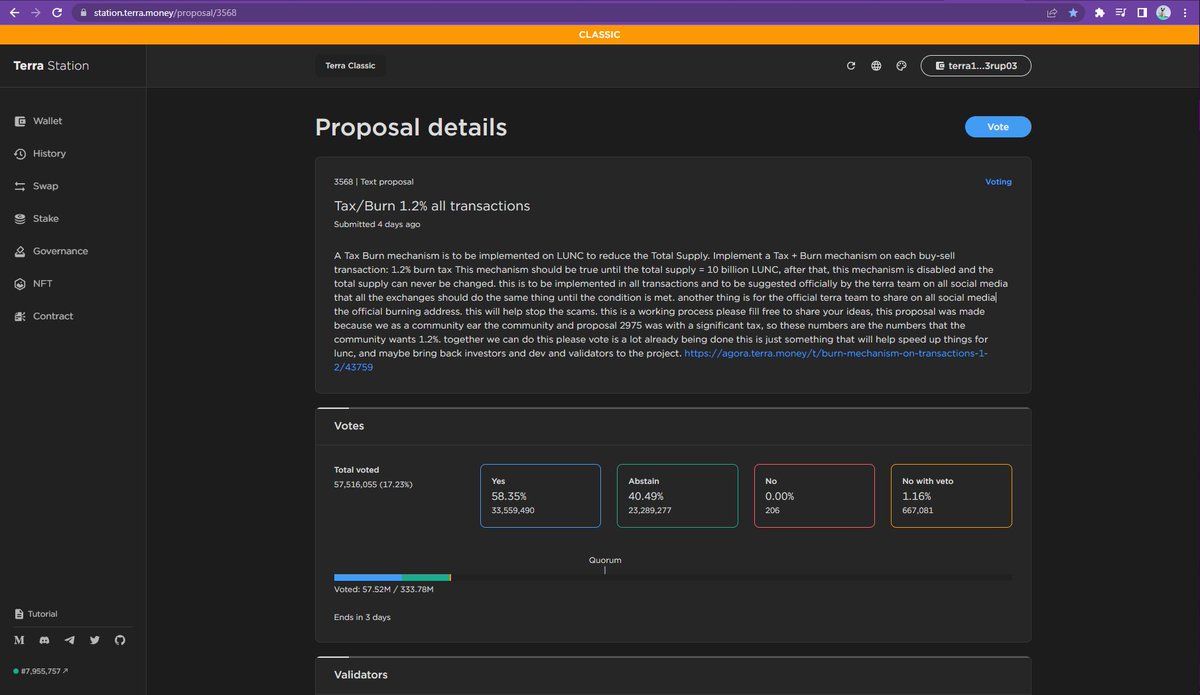This screenshot has width=1200, height=695.
Task: Open the Medium social icon
Action: coord(19,640)
